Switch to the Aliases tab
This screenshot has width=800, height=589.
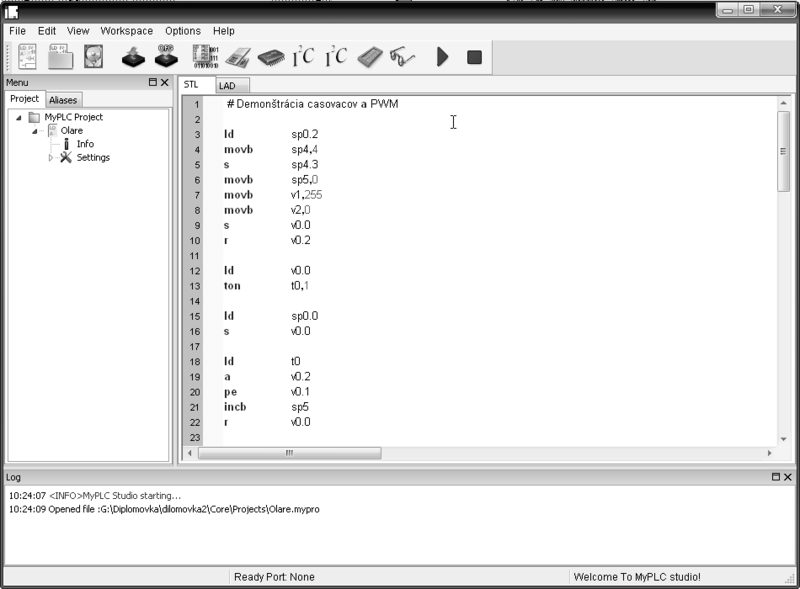point(63,100)
